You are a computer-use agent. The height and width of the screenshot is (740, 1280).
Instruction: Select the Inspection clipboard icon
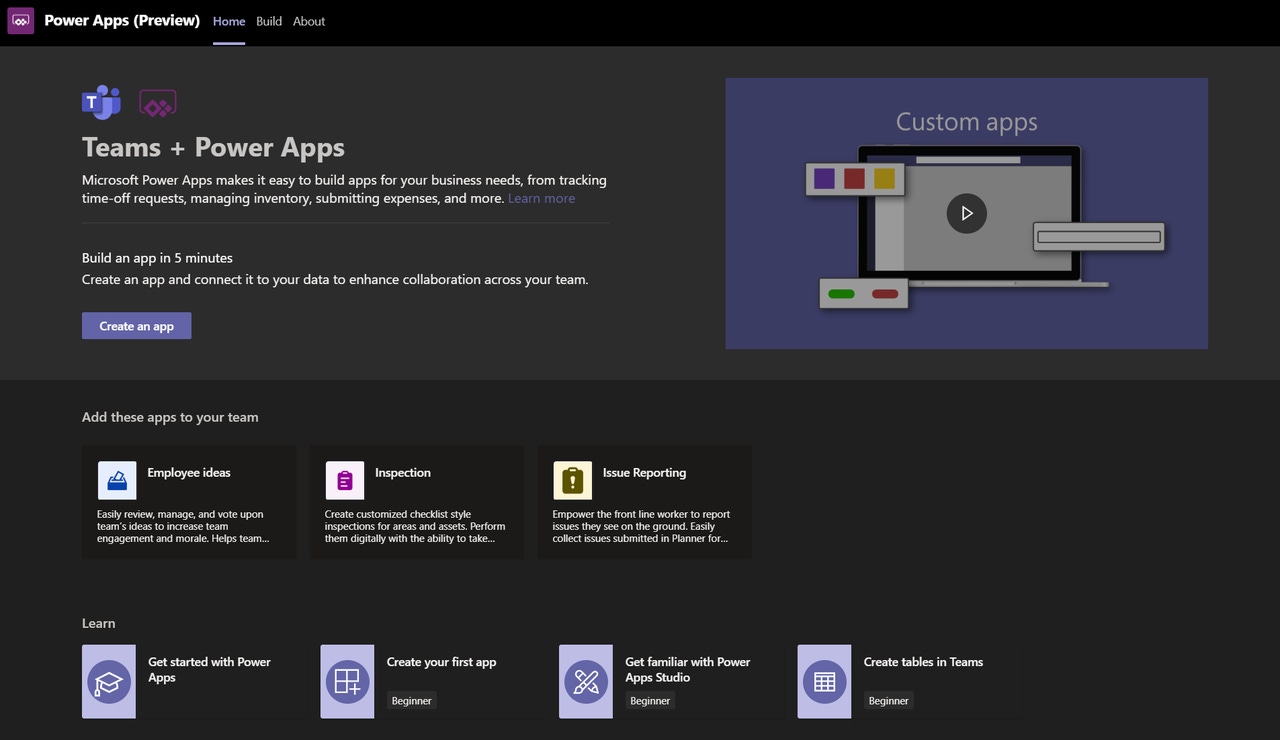[344, 480]
